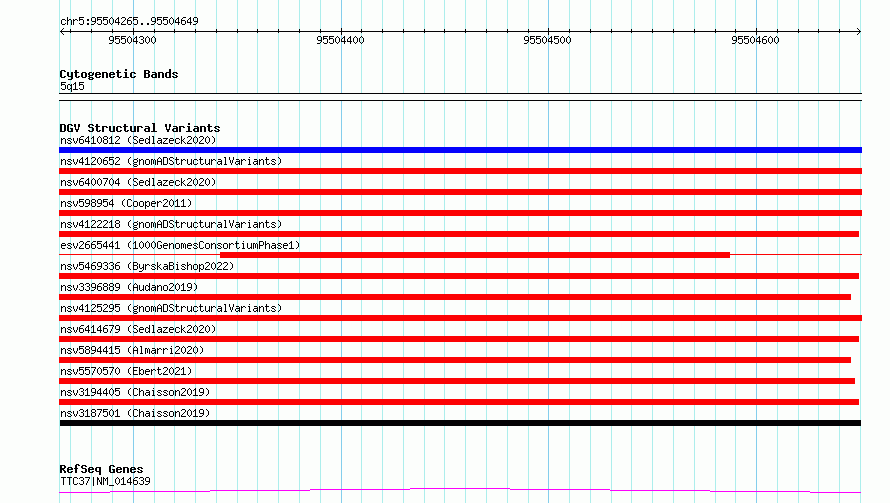Open variant nsv5469336 (ByrskaBishop2022) label
890x503 pixels.
click(x=147, y=266)
